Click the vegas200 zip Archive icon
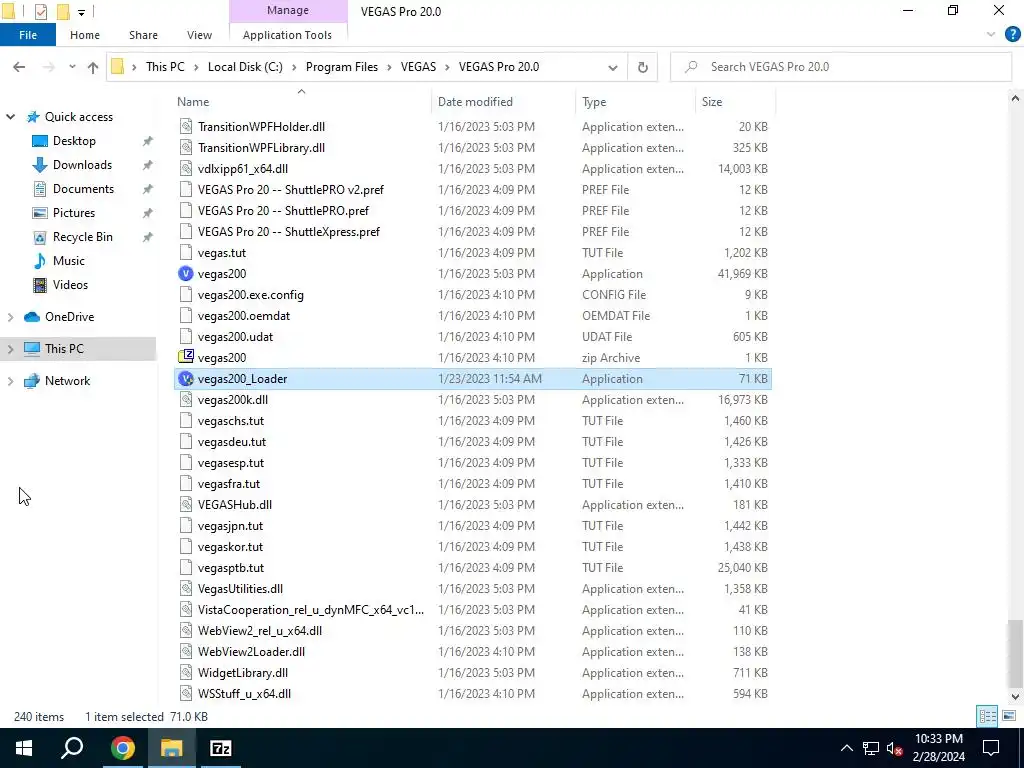 186,357
